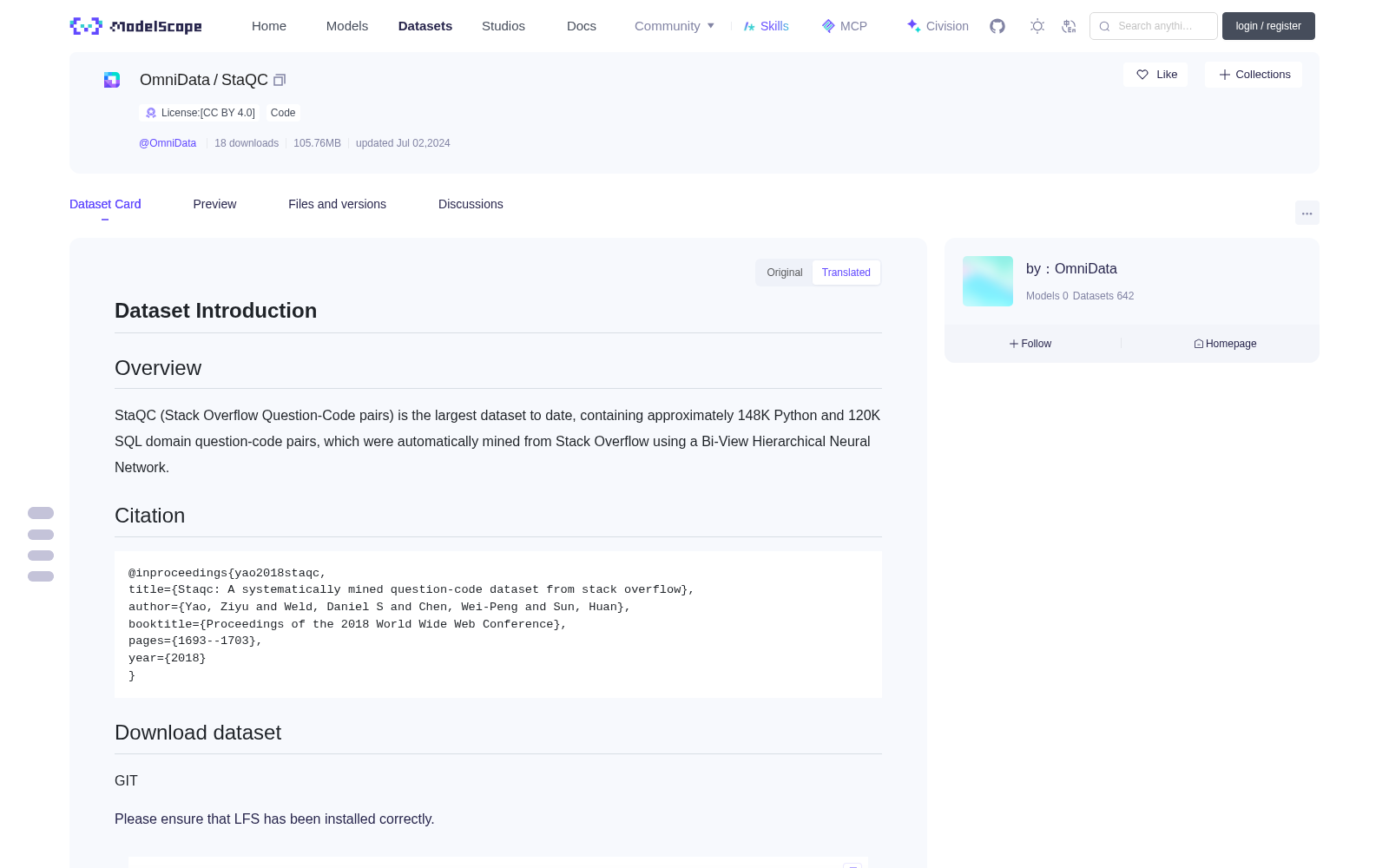Switch card view to Translated
This screenshot has width=1389, height=868.
click(846, 273)
